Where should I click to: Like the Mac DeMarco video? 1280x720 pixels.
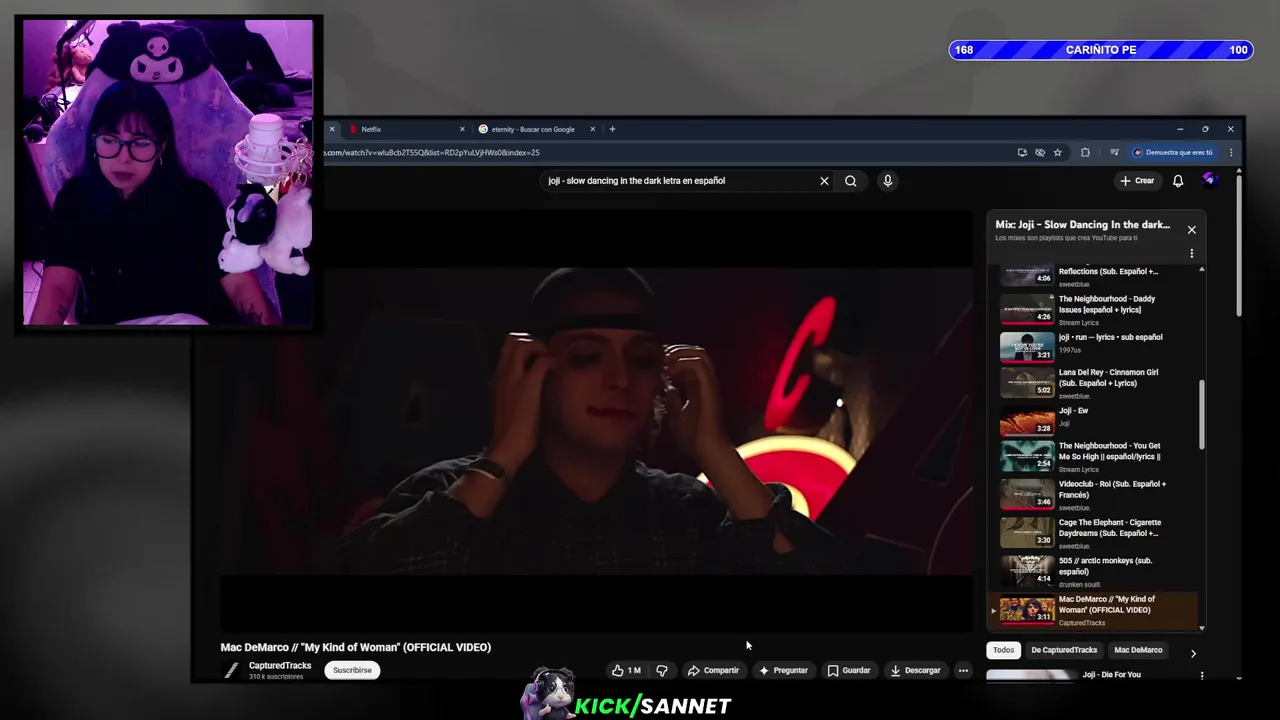click(626, 670)
